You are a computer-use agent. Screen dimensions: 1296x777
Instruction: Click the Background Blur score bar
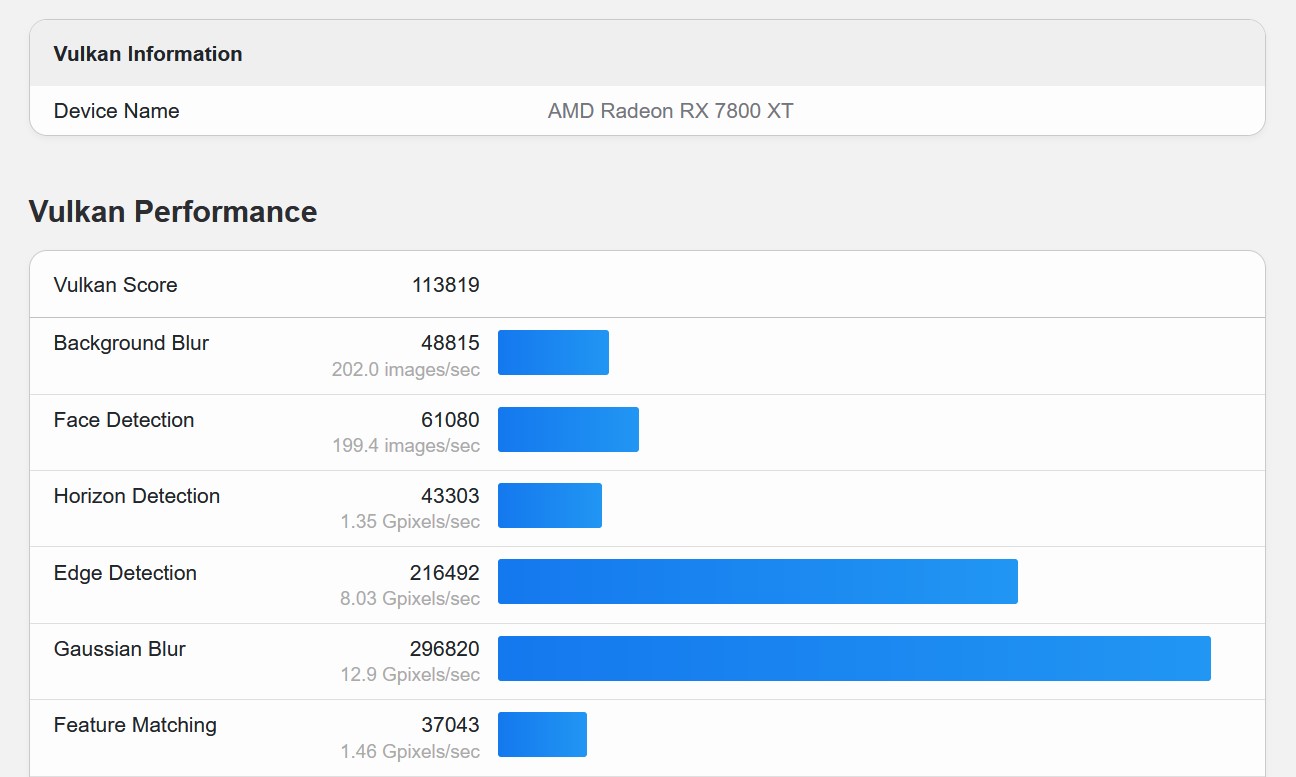553,353
